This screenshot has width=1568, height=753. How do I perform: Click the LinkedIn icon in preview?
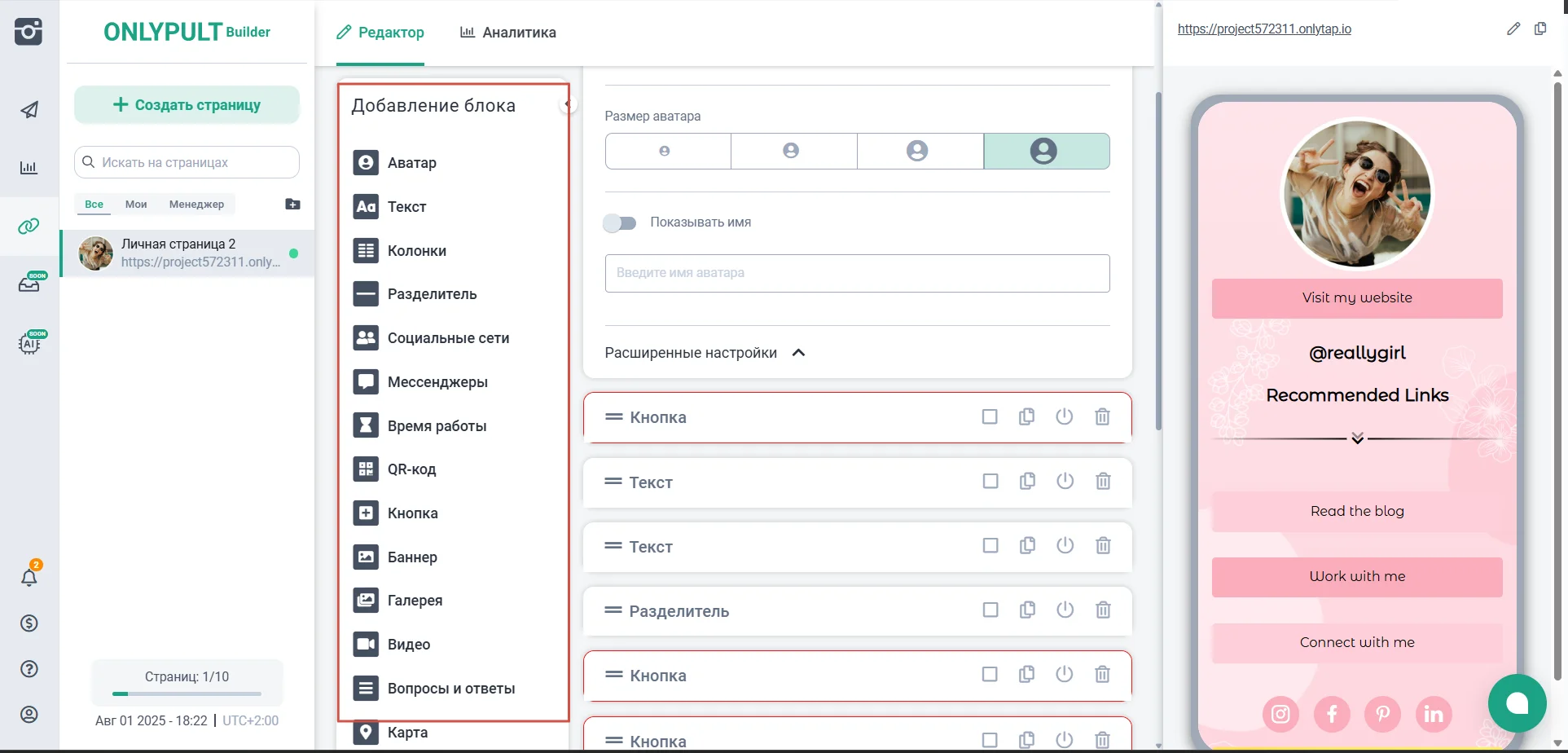coord(1434,715)
